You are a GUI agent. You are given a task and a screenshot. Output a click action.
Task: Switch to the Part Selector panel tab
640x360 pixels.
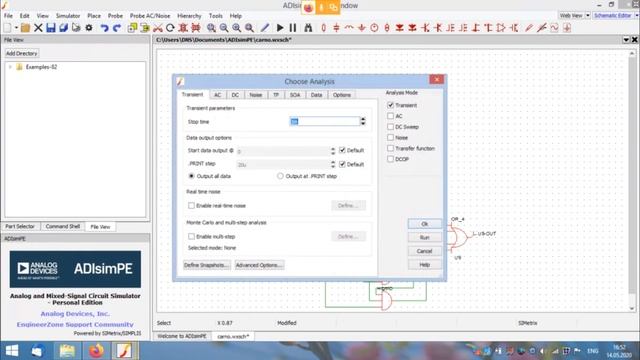tap(20, 226)
